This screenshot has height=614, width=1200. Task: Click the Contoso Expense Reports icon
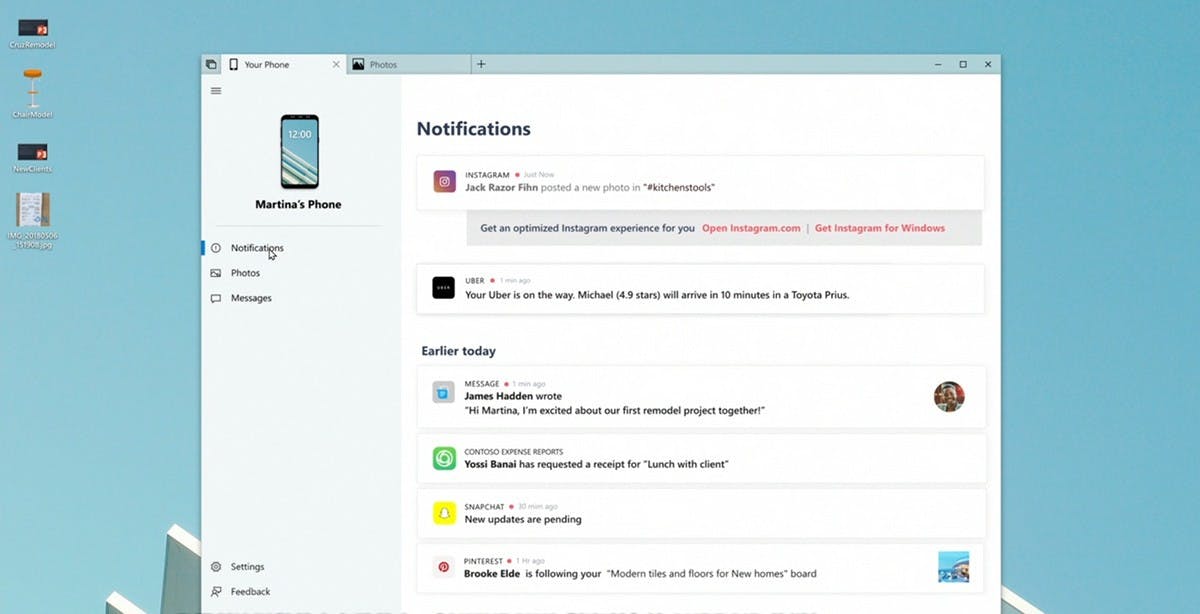(444, 458)
